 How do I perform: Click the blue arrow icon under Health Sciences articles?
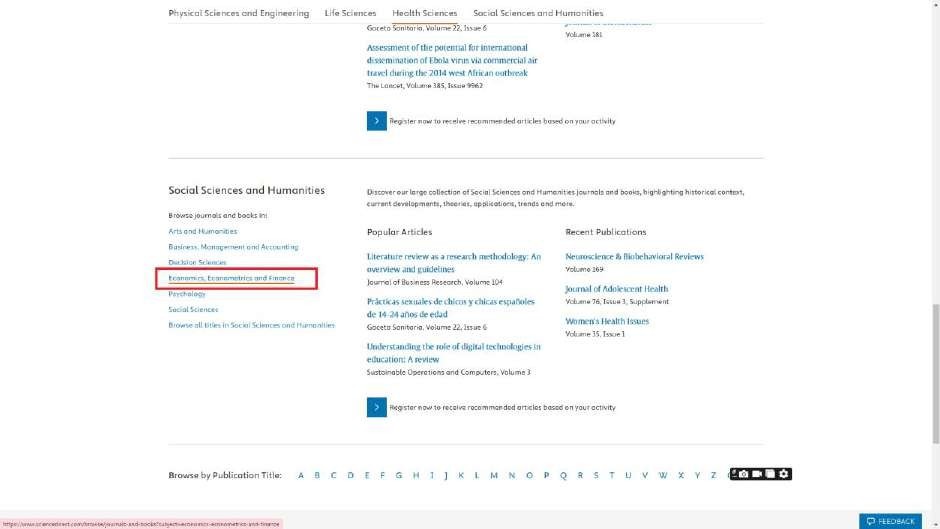coord(376,121)
